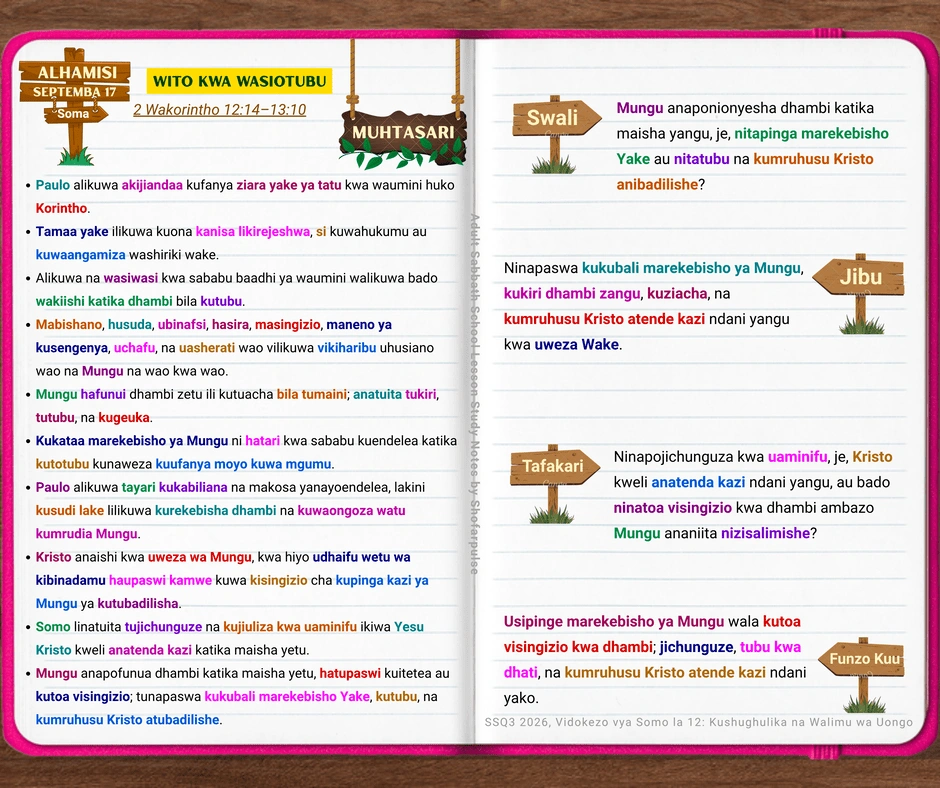Viewport: 940px width, 788px height.
Task: Click the phrase kurekebisha dhambi
Action: 215,511
